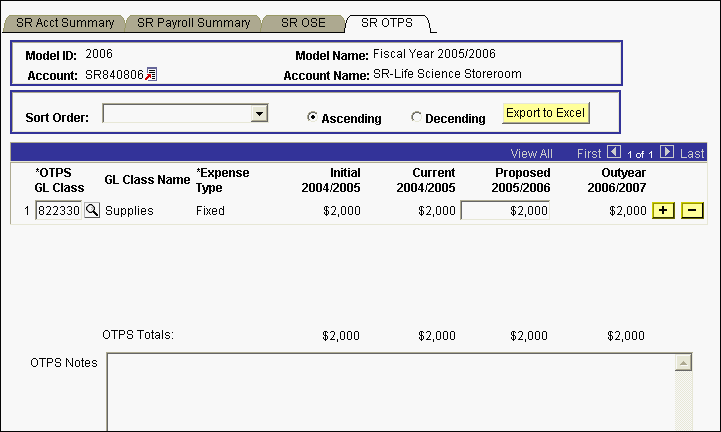This screenshot has width=721, height=432.
Task: Click the View All link
Action: (531, 153)
